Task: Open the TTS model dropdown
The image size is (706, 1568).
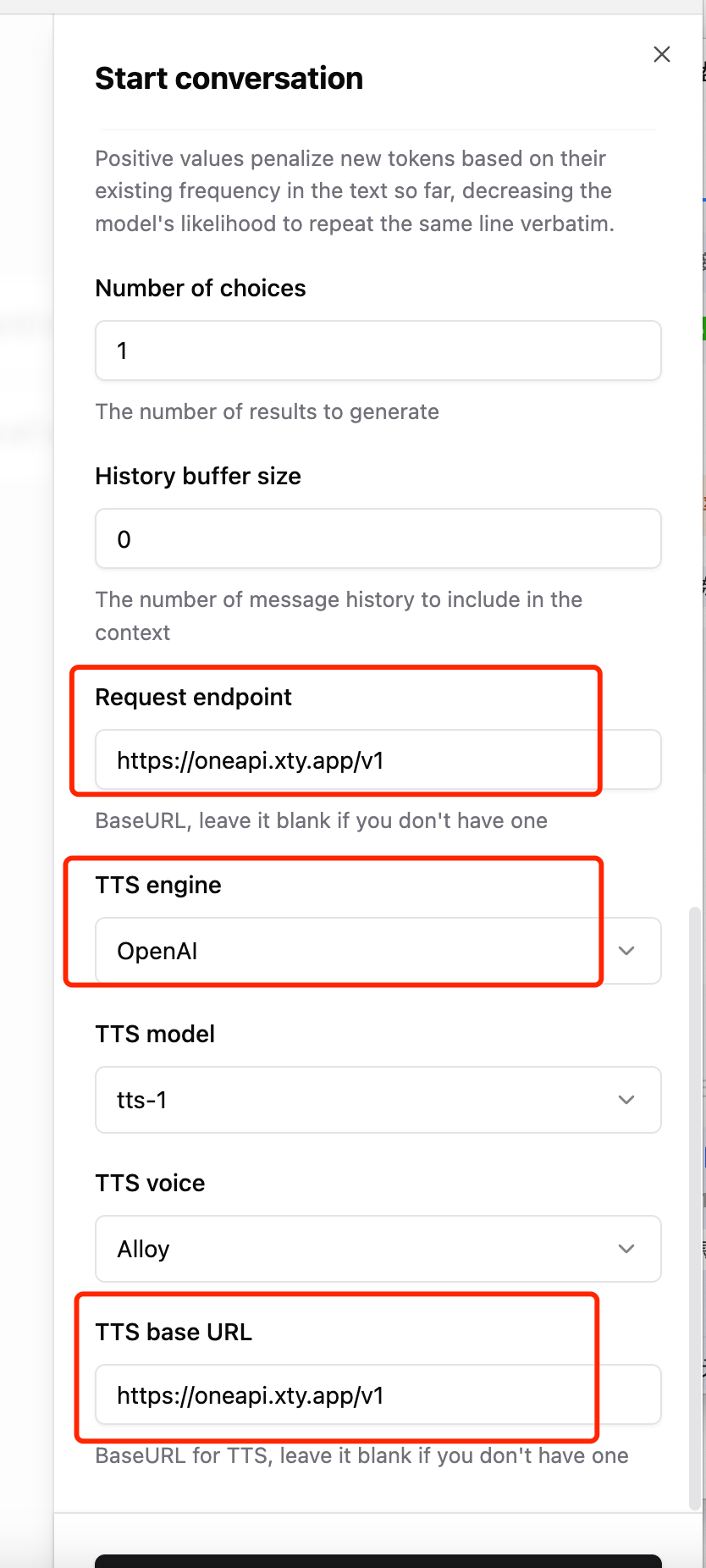Action: coord(378,1100)
